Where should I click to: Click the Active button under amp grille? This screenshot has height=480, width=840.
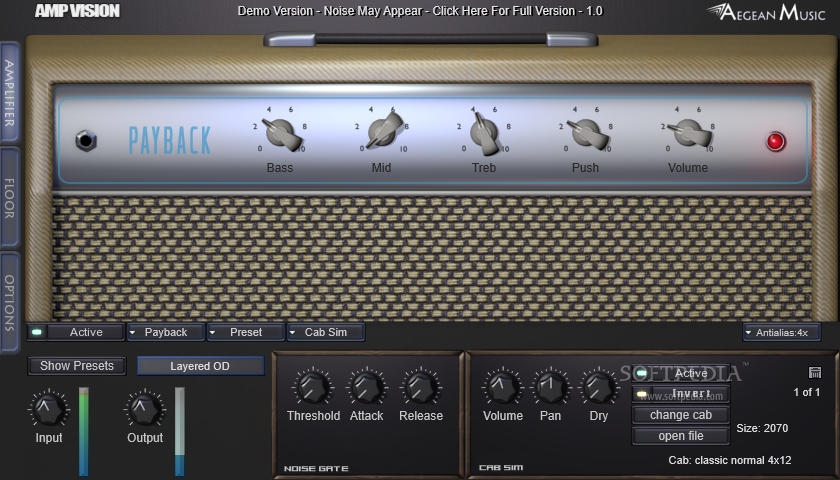[86, 332]
